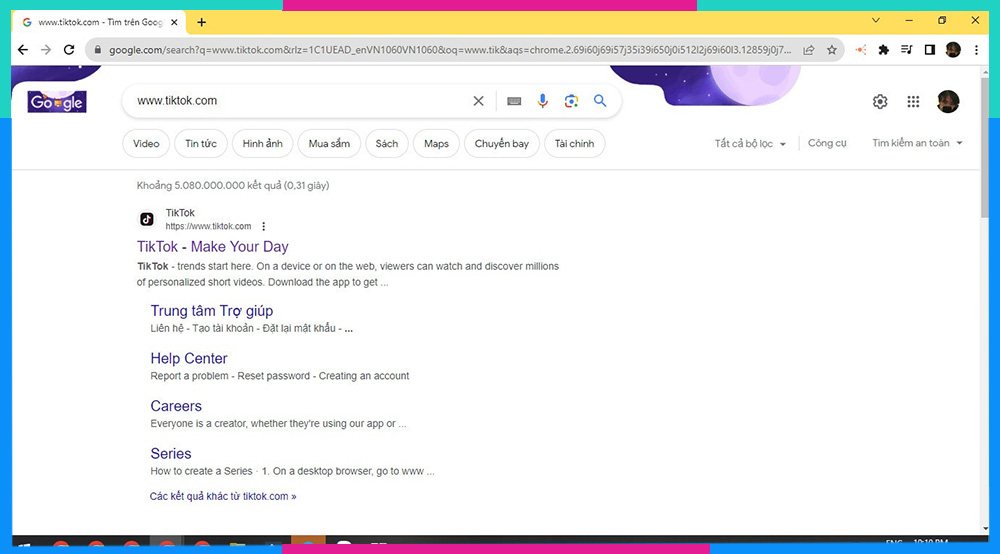Image resolution: width=1000 pixels, height=554 pixels.
Task: Select the Tài chính filter
Action: point(574,143)
